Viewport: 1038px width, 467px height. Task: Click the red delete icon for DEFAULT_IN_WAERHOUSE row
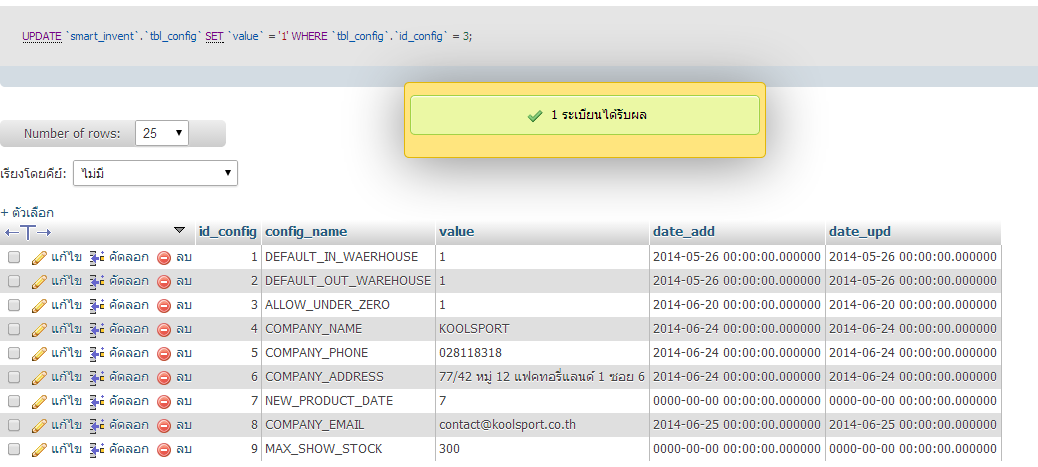coord(164,258)
